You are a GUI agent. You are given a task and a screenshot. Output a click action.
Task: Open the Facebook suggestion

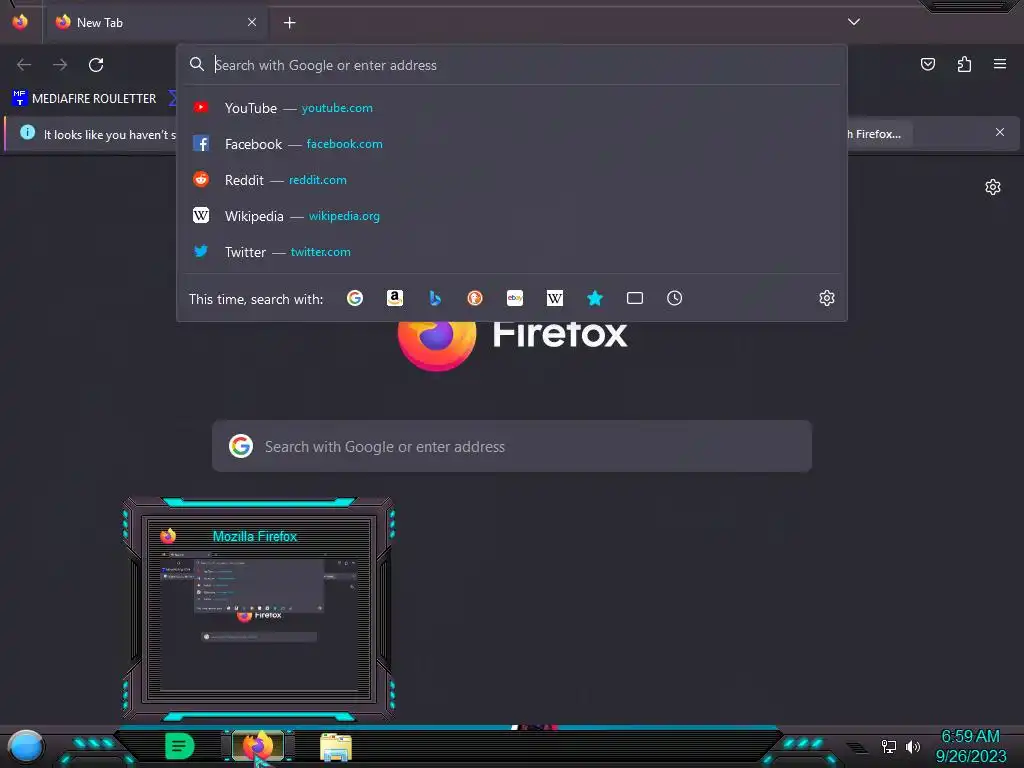[512, 144]
